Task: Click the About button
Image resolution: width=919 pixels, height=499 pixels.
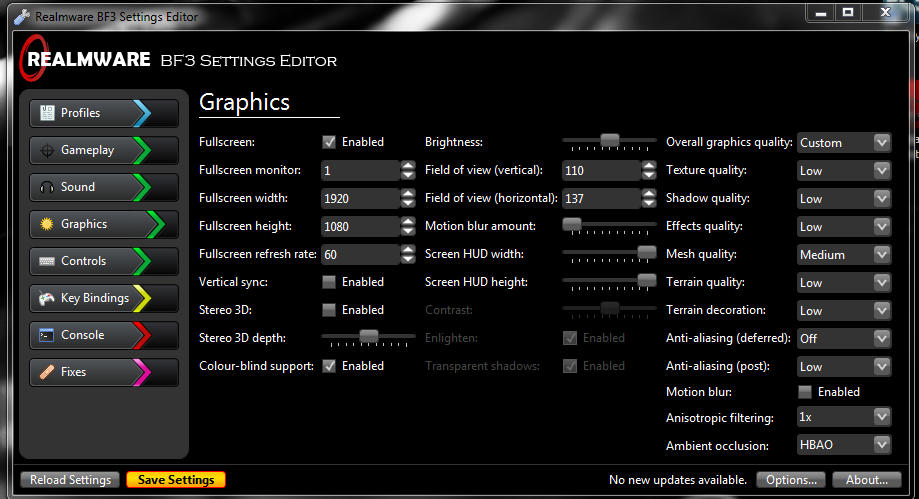Action: pos(867,480)
